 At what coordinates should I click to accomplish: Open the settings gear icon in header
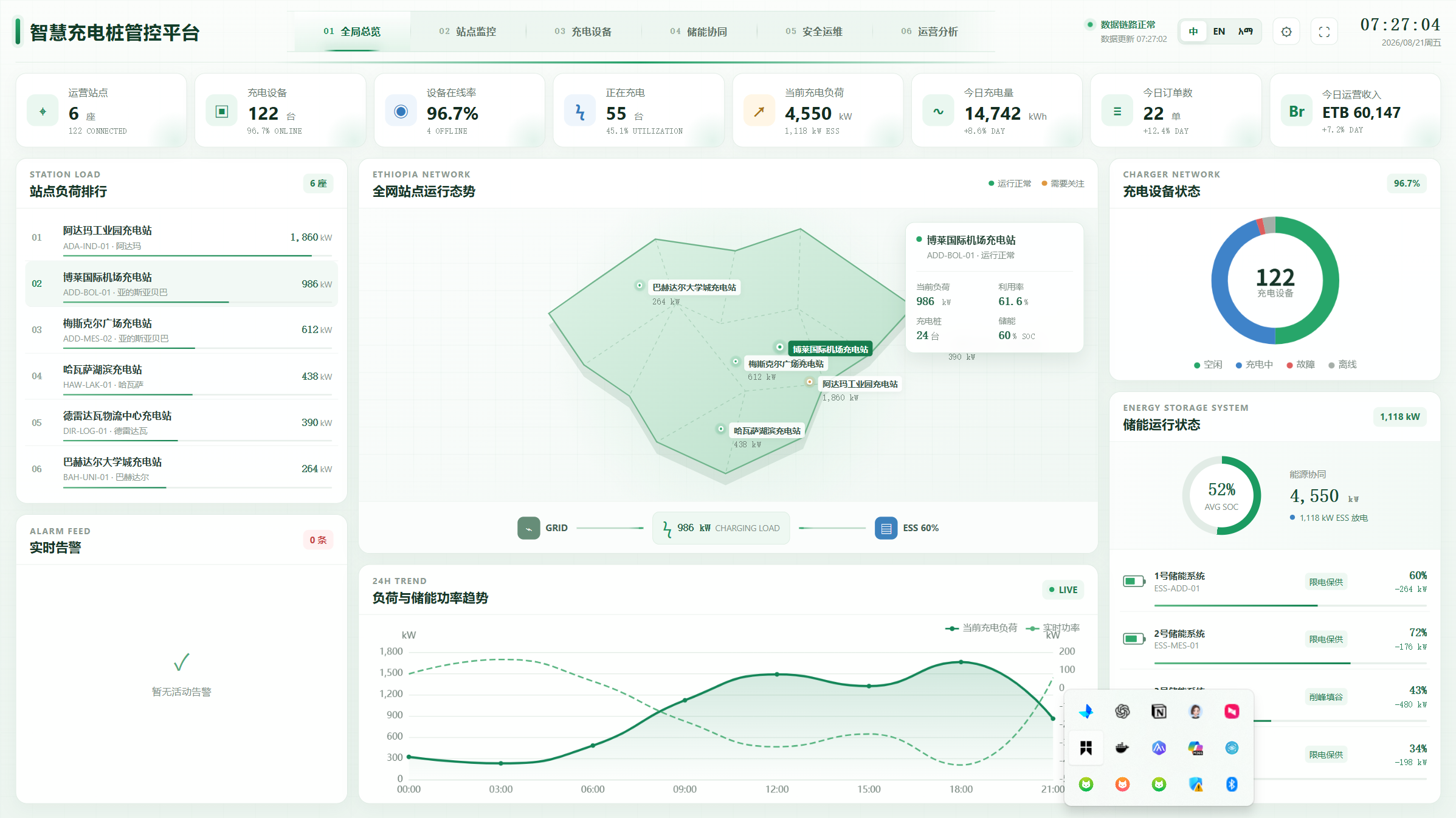1286,32
